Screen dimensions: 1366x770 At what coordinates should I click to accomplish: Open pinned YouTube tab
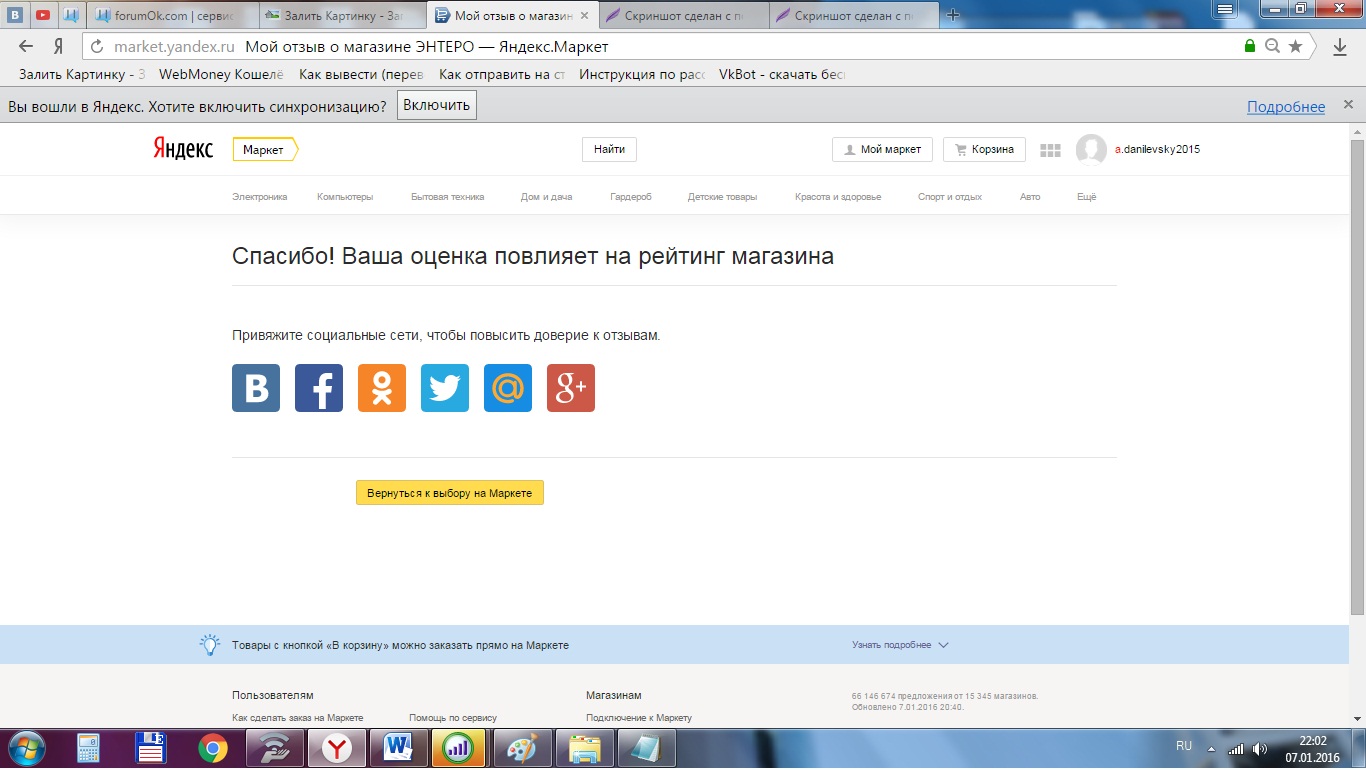coord(43,15)
